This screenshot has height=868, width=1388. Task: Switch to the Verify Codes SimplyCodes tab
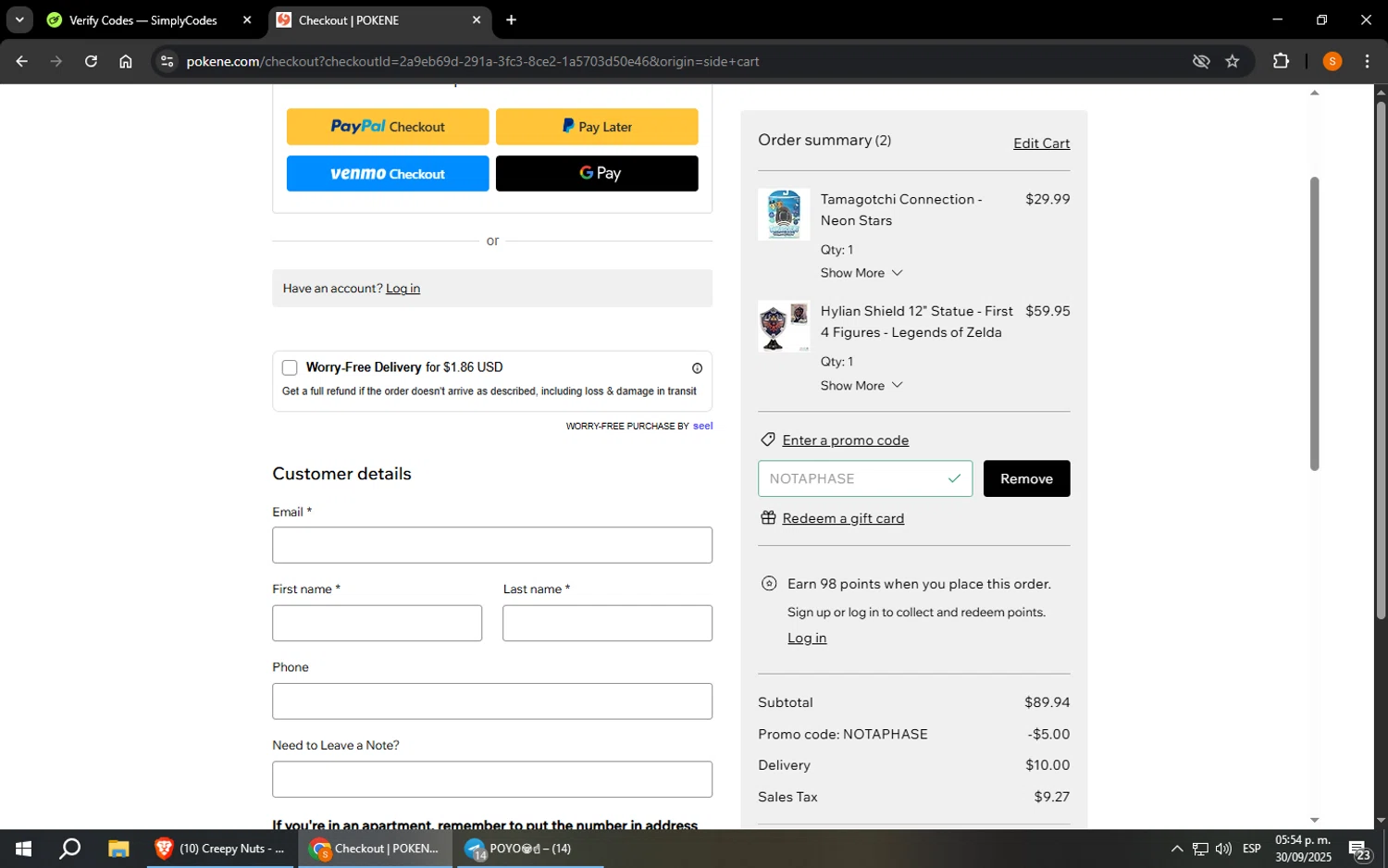(143, 19)
